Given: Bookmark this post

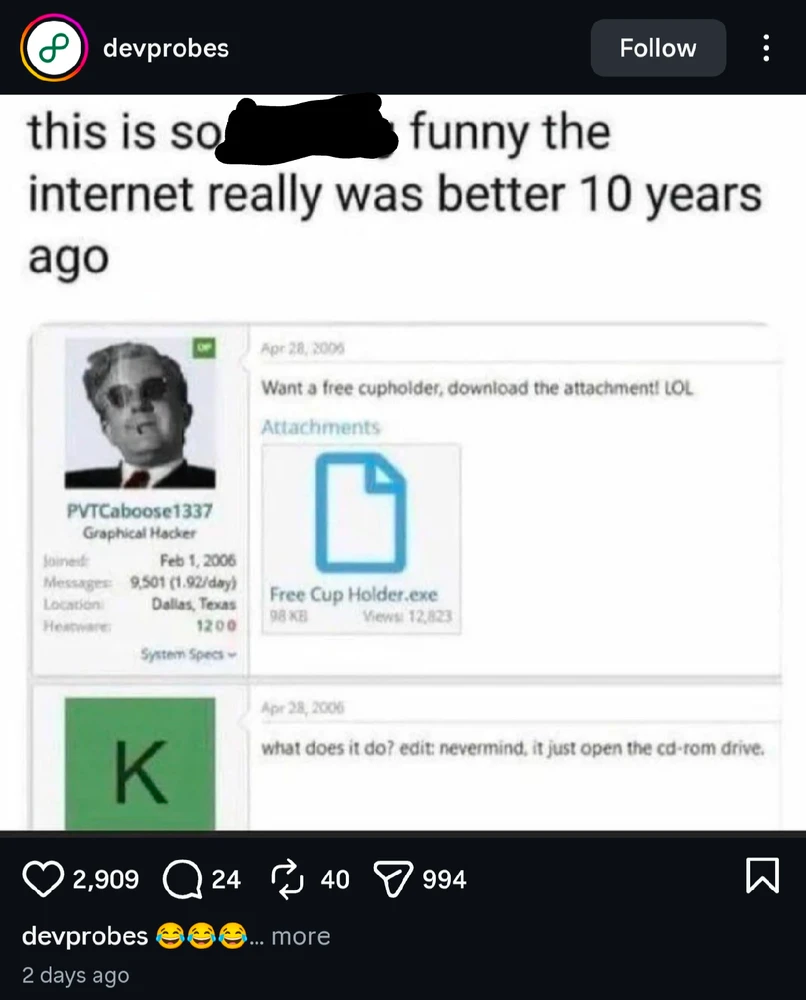Looking at the screenshot, I should pos(762,878).
